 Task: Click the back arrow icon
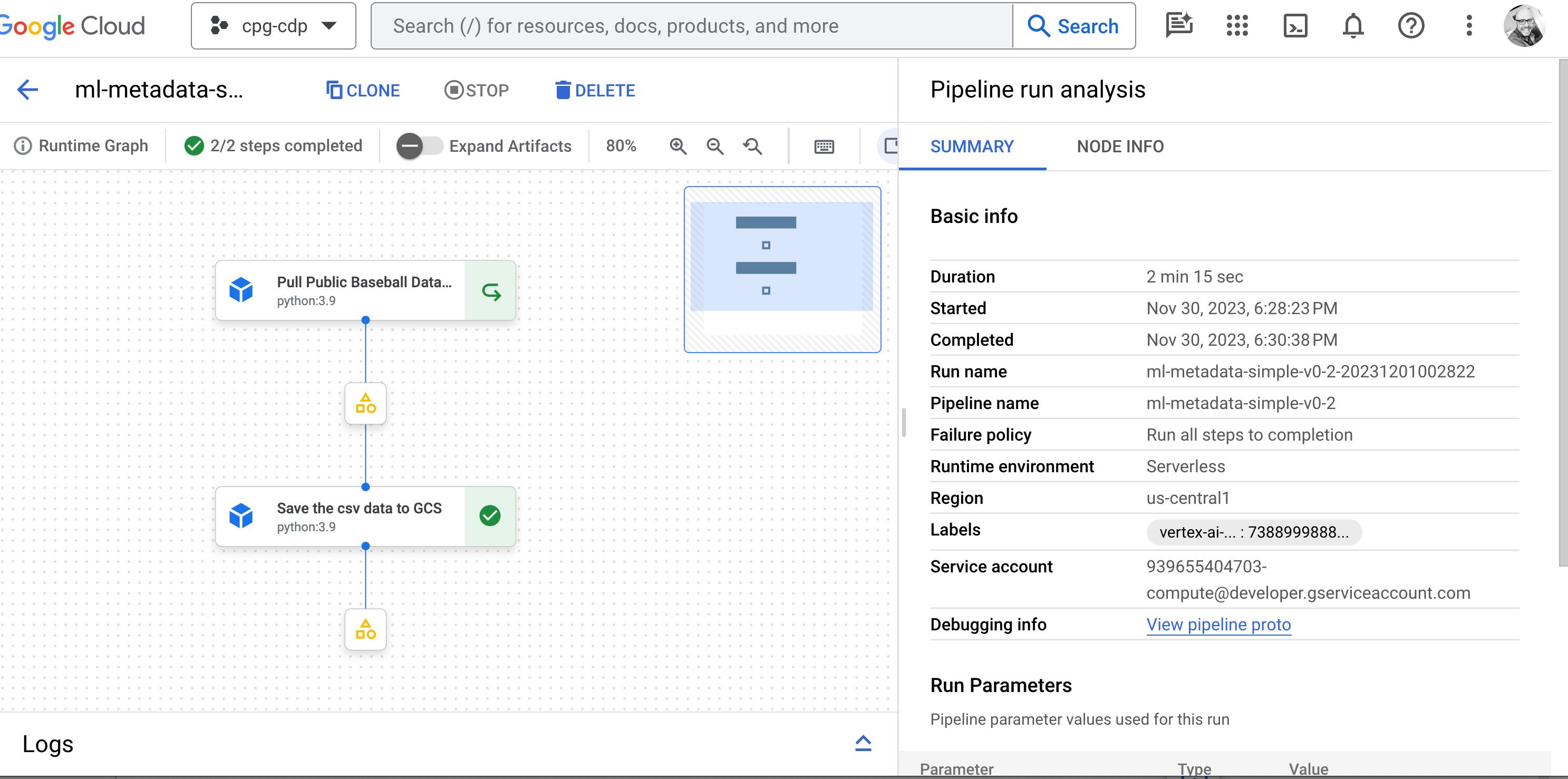point(28,90)
